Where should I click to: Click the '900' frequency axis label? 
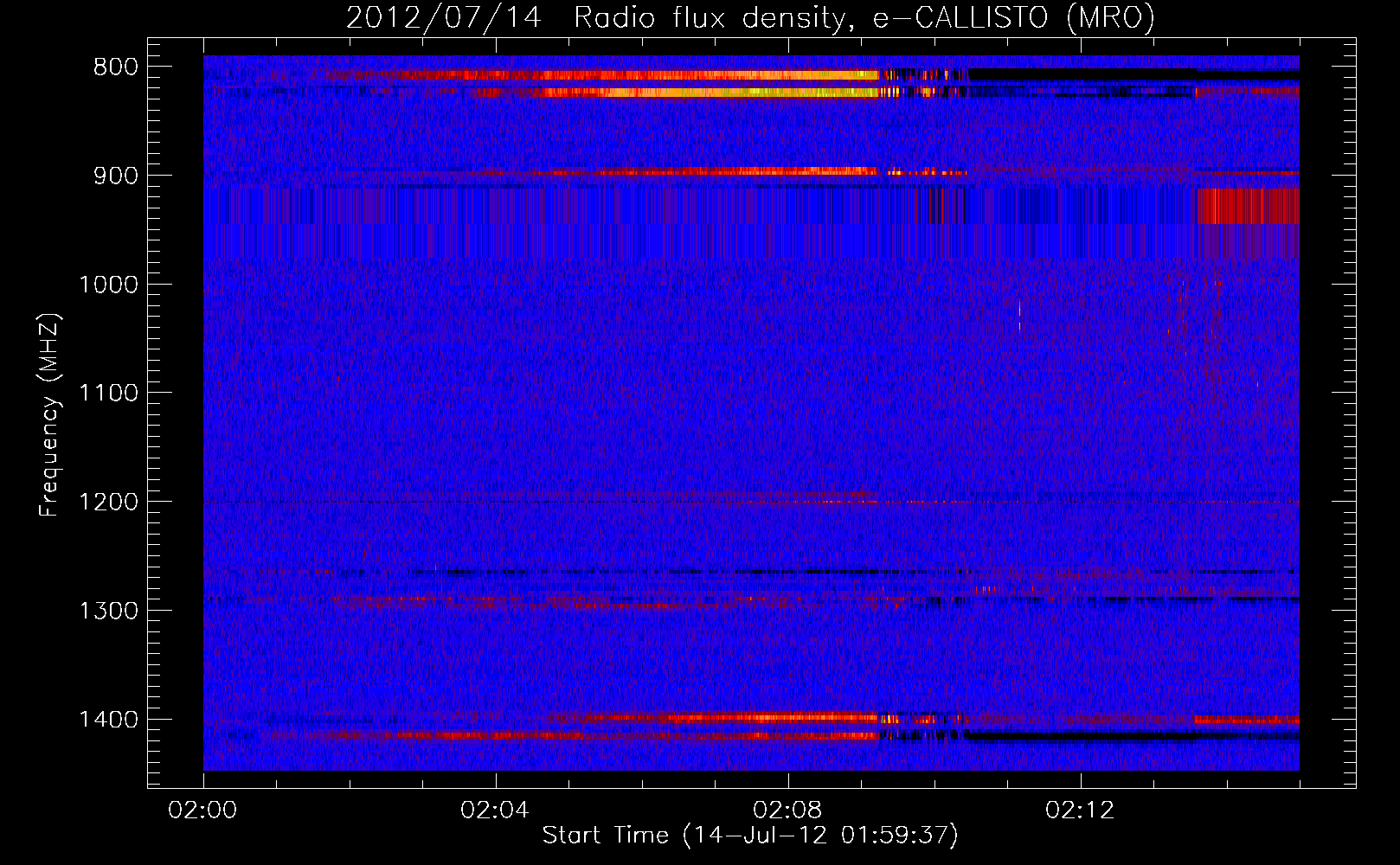coord(115,176)
